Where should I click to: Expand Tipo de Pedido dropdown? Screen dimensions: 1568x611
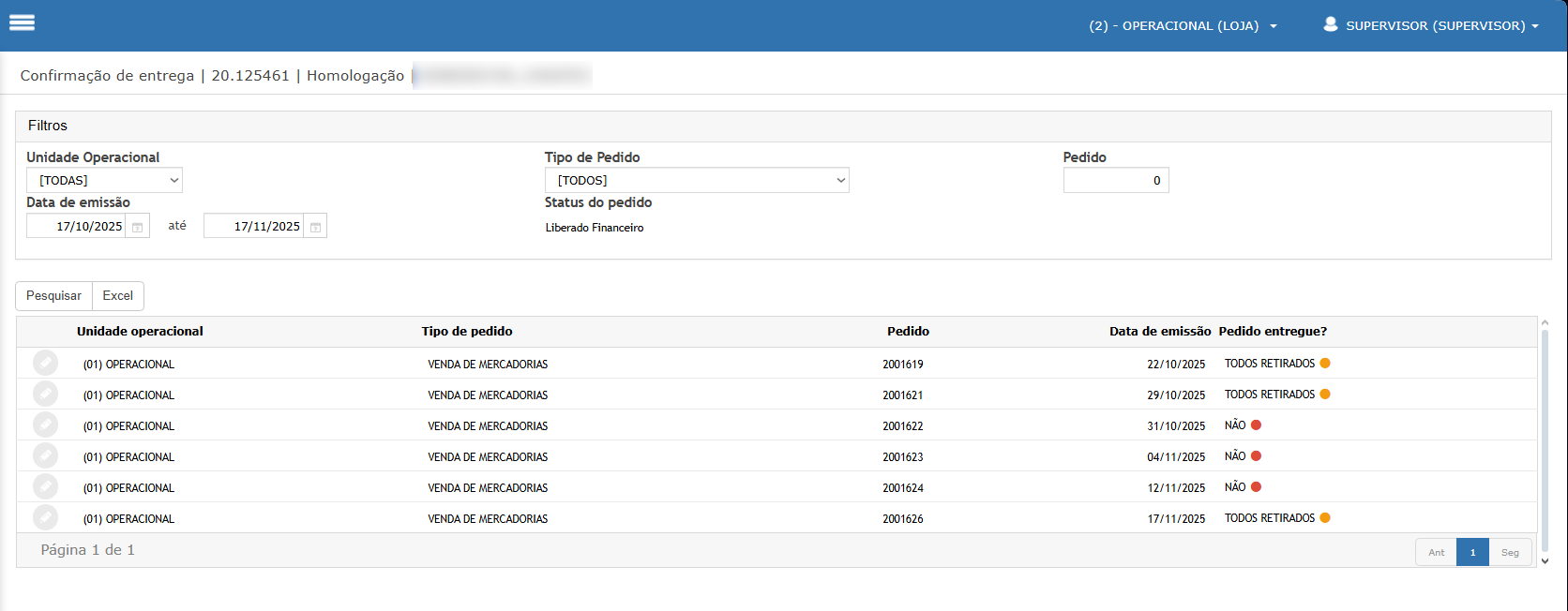[x=696, y=180]
